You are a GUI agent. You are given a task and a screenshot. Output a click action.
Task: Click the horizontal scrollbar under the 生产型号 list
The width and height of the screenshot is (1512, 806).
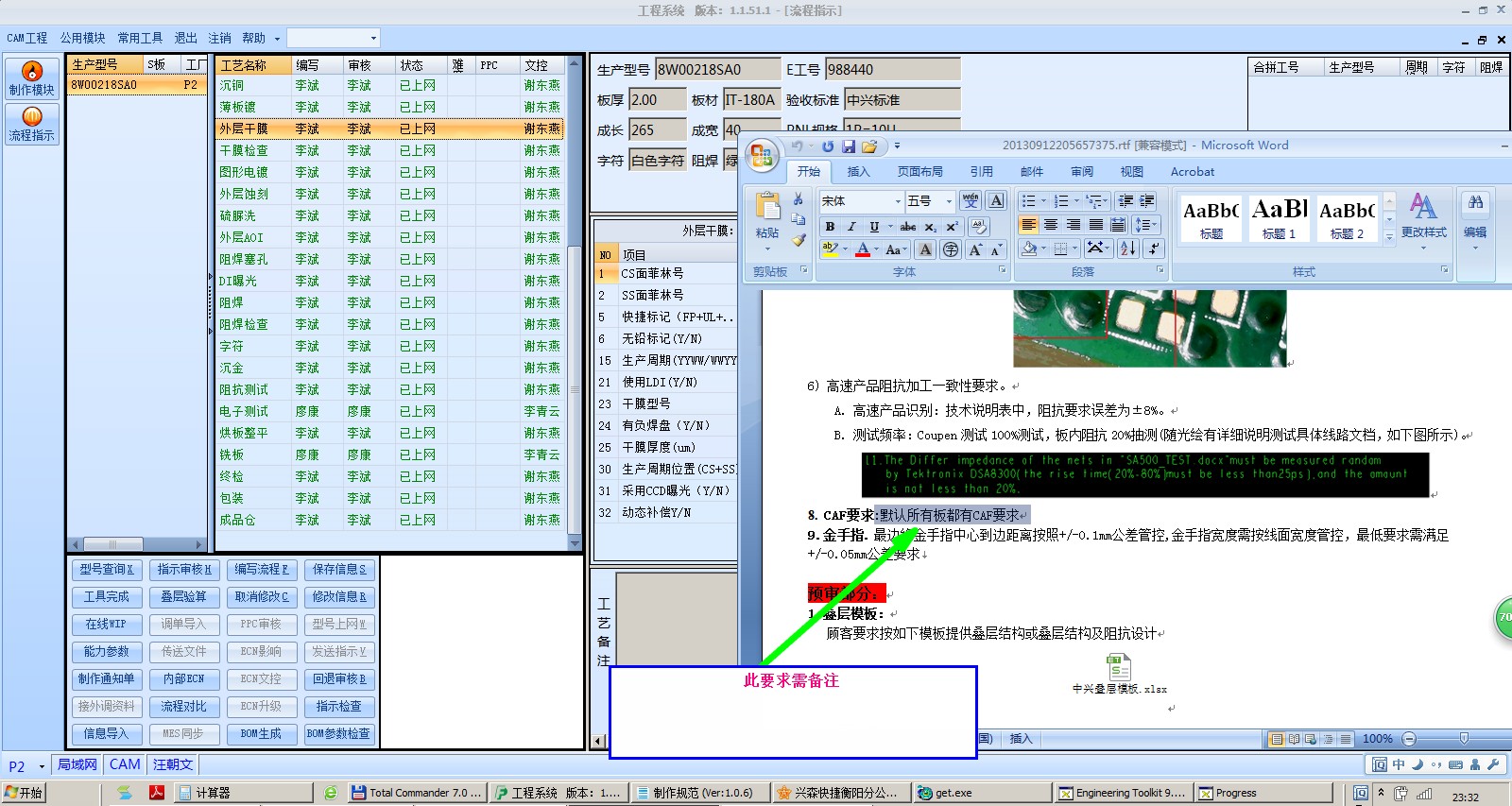click(x=138, y=544)
